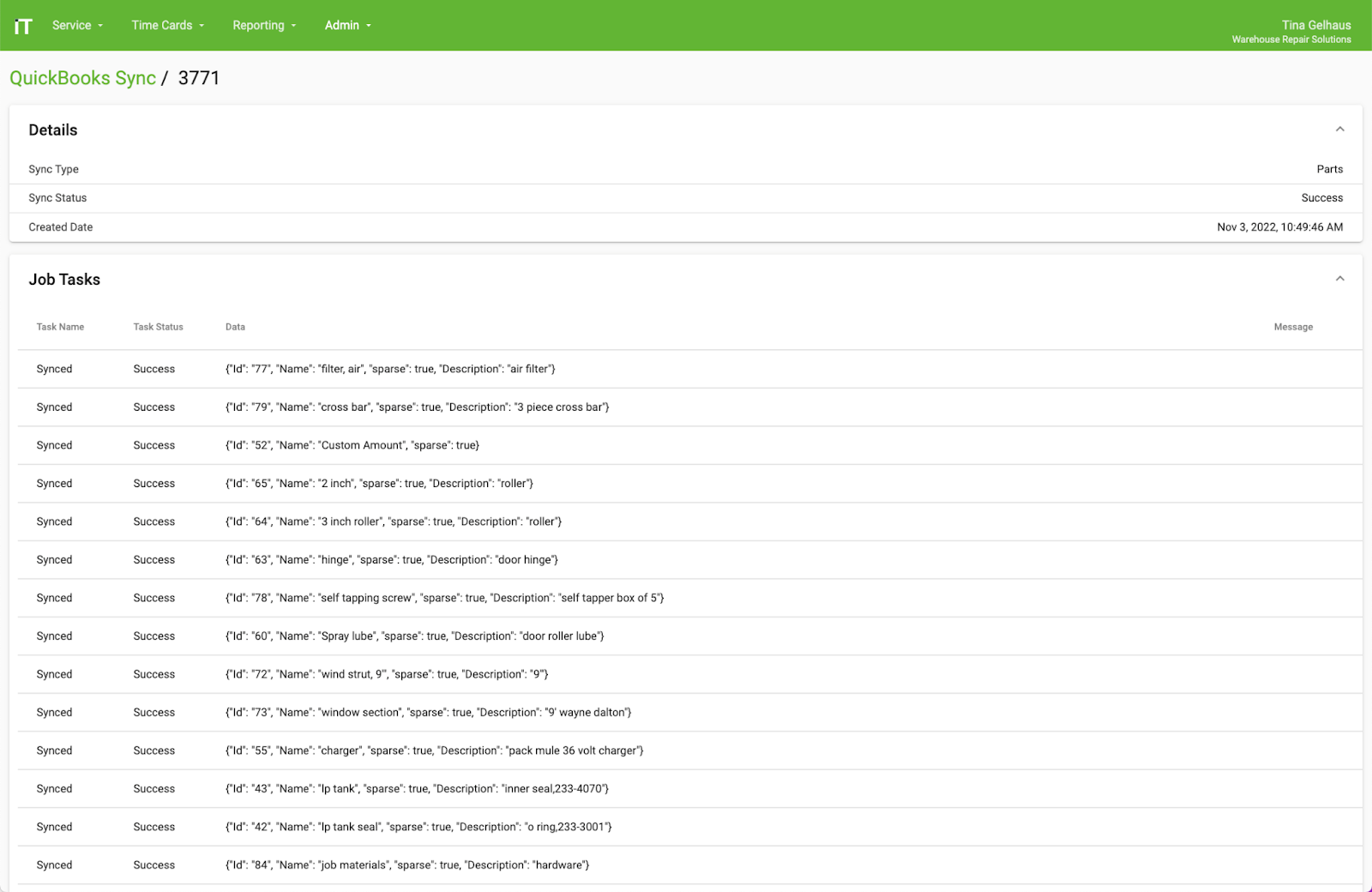This screenshot has height=892, width=1372.
Task: Select the "3 inch roller" data row
Action: 690,521
